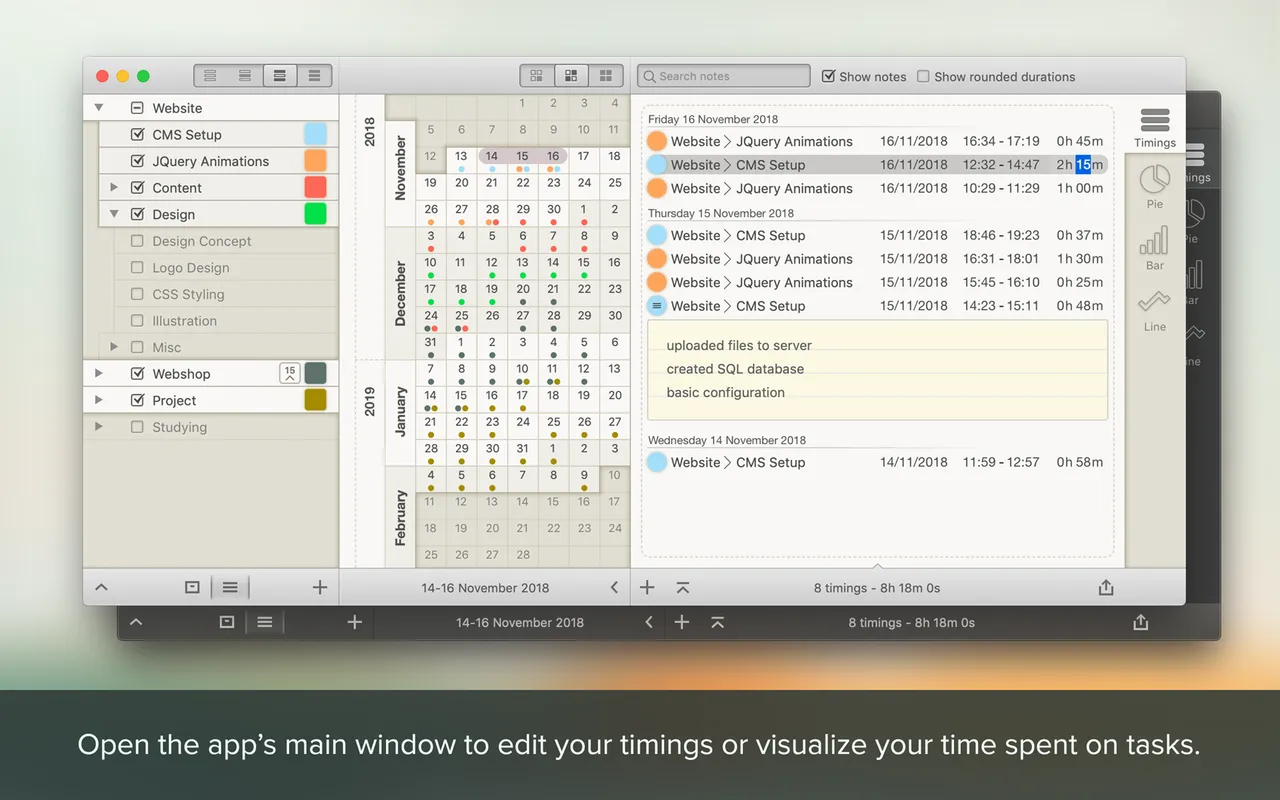The image size is (1280, 800).
Task: Click the collapse-to-top arrow icon beside the add timing button
Action: [683, 588]
